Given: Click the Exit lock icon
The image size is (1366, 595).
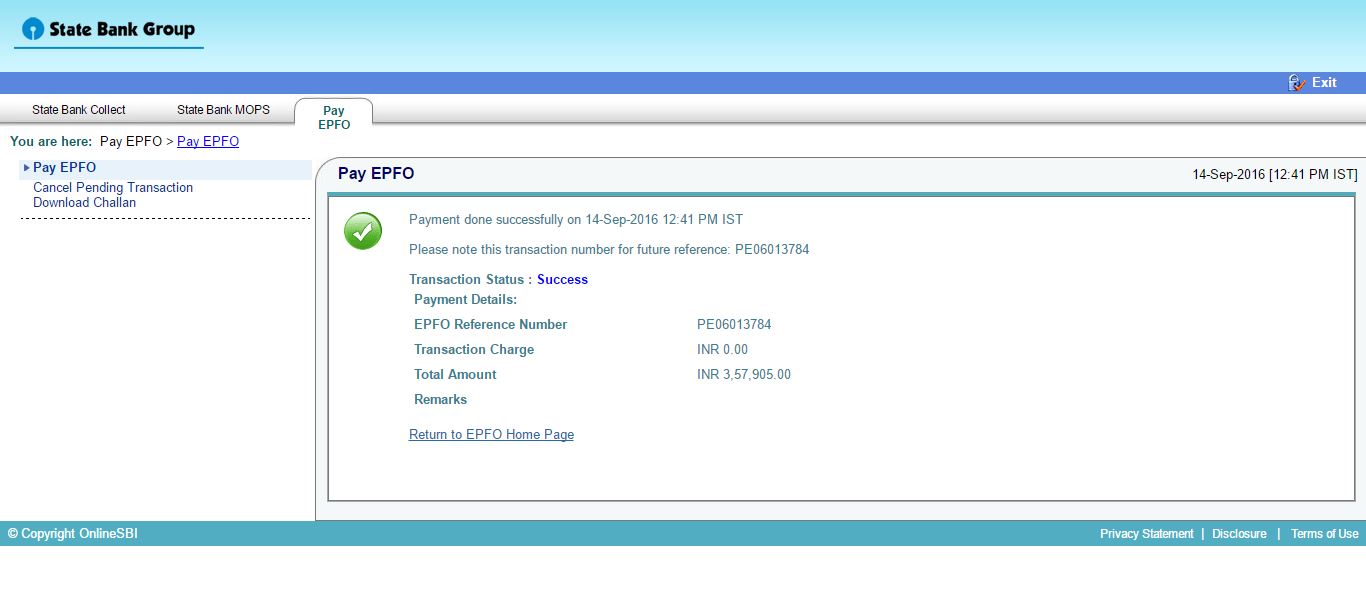Looking at the screenshot, I should [1297, 82].
